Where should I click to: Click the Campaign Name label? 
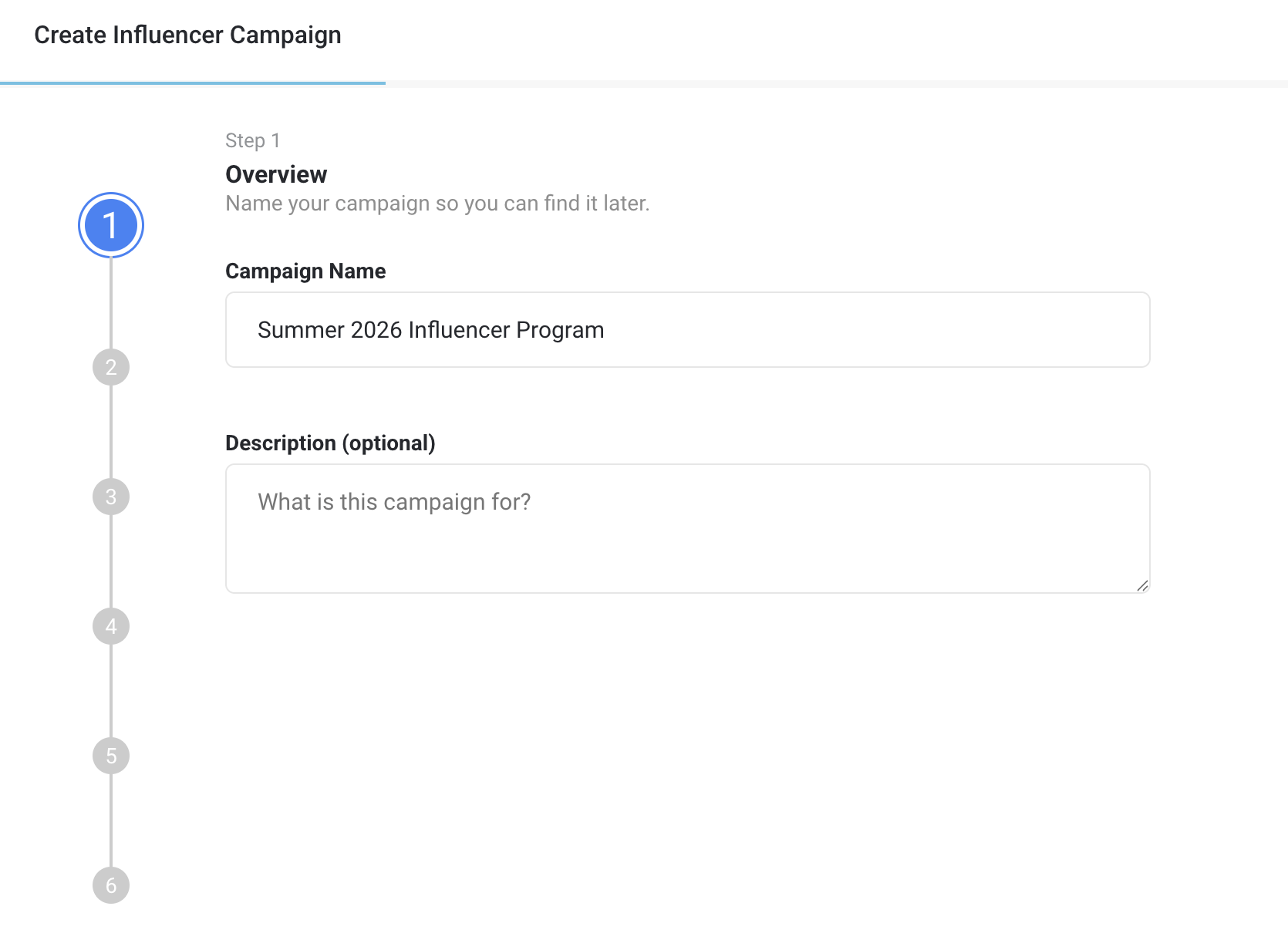tap(305, 271)
